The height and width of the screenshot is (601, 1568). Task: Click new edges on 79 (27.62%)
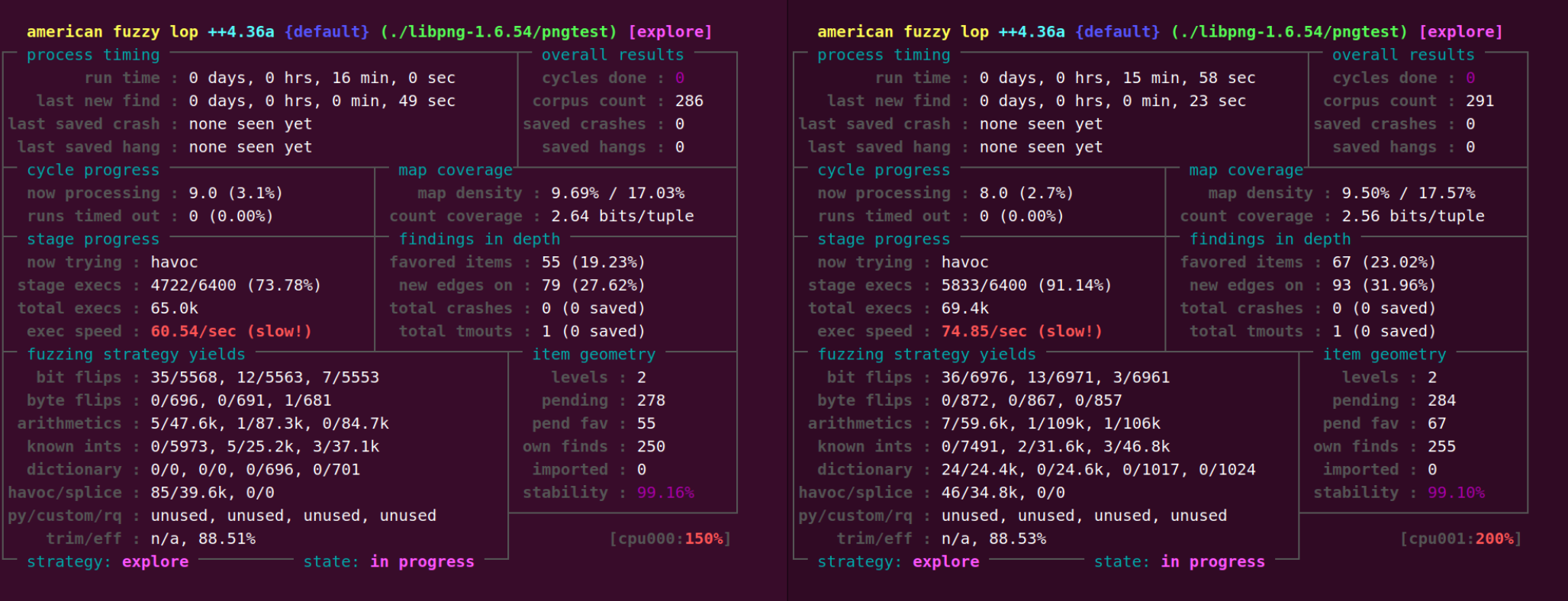[x=593, y=285]
